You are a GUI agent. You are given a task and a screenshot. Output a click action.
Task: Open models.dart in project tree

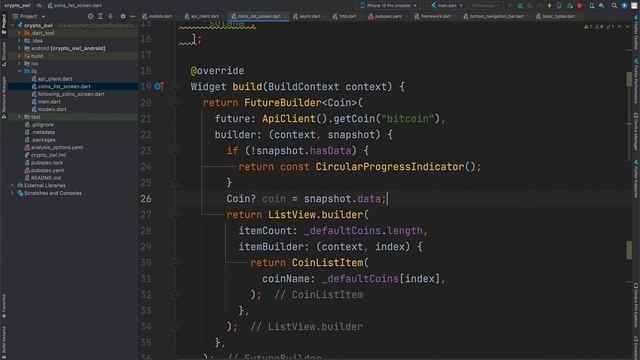[x=52, y=109]
